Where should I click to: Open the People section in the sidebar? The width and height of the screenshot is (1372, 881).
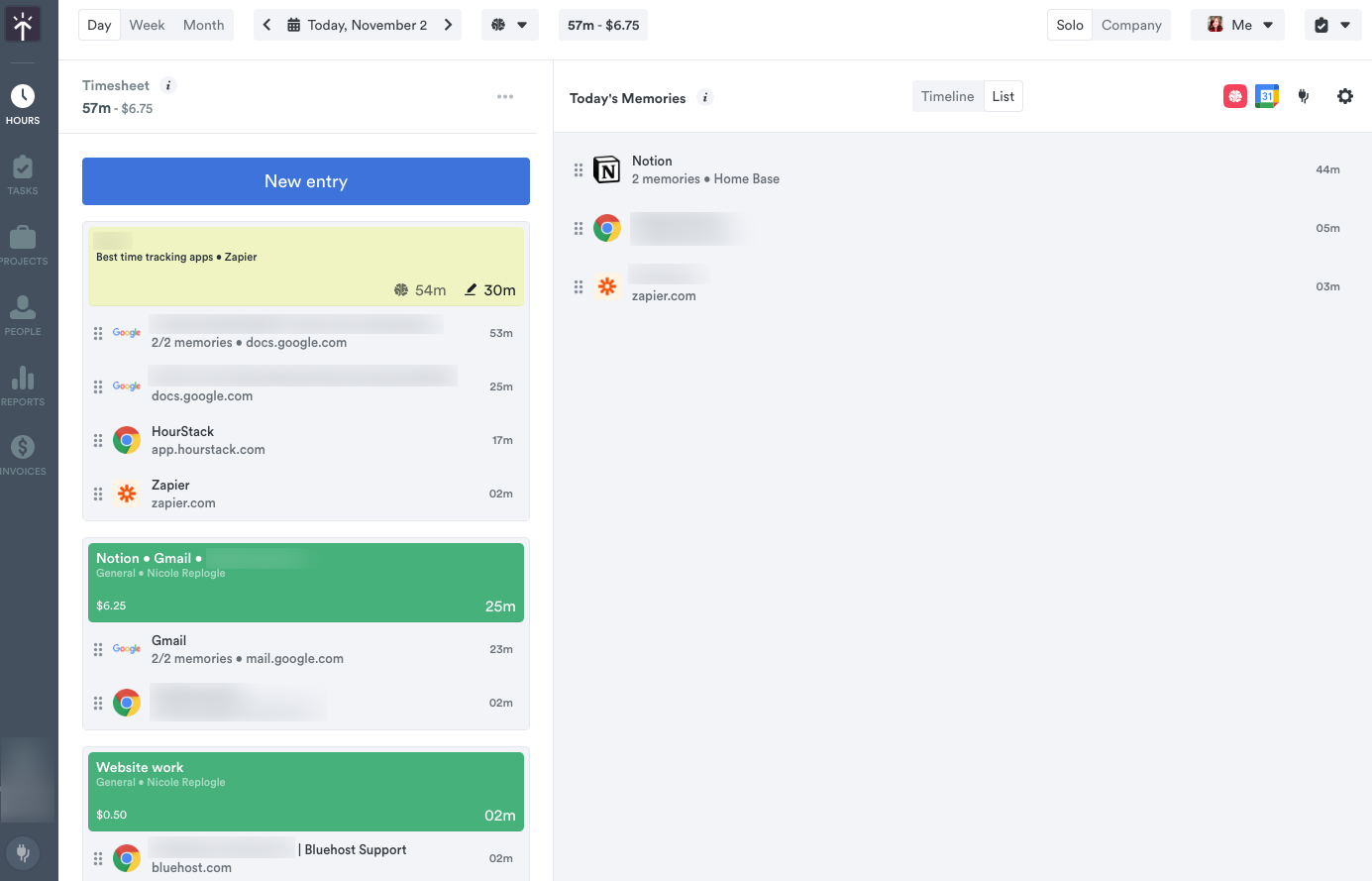23,315
